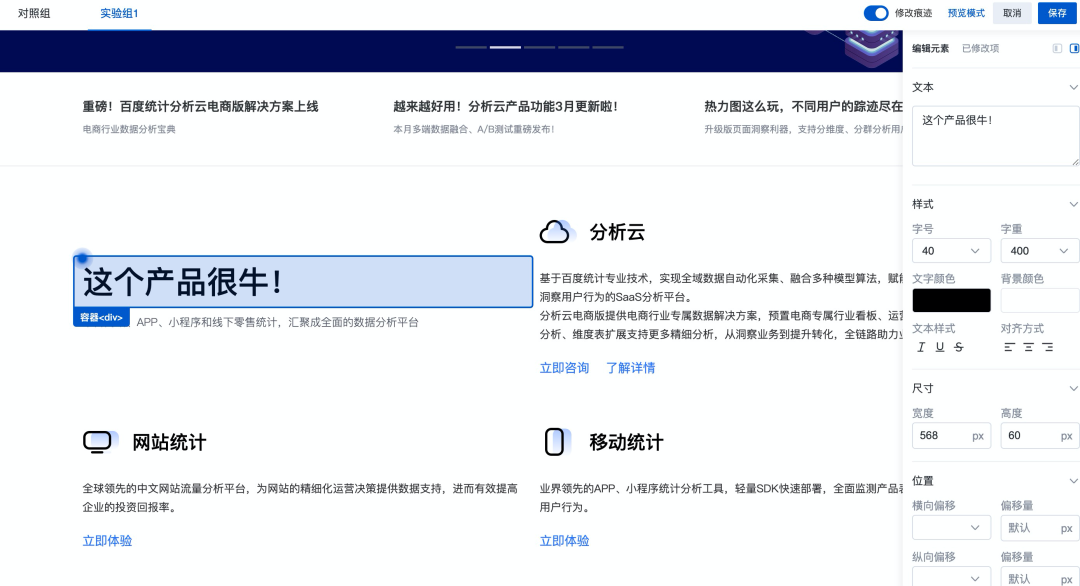Click the 了解详情 link

point(630,368)
